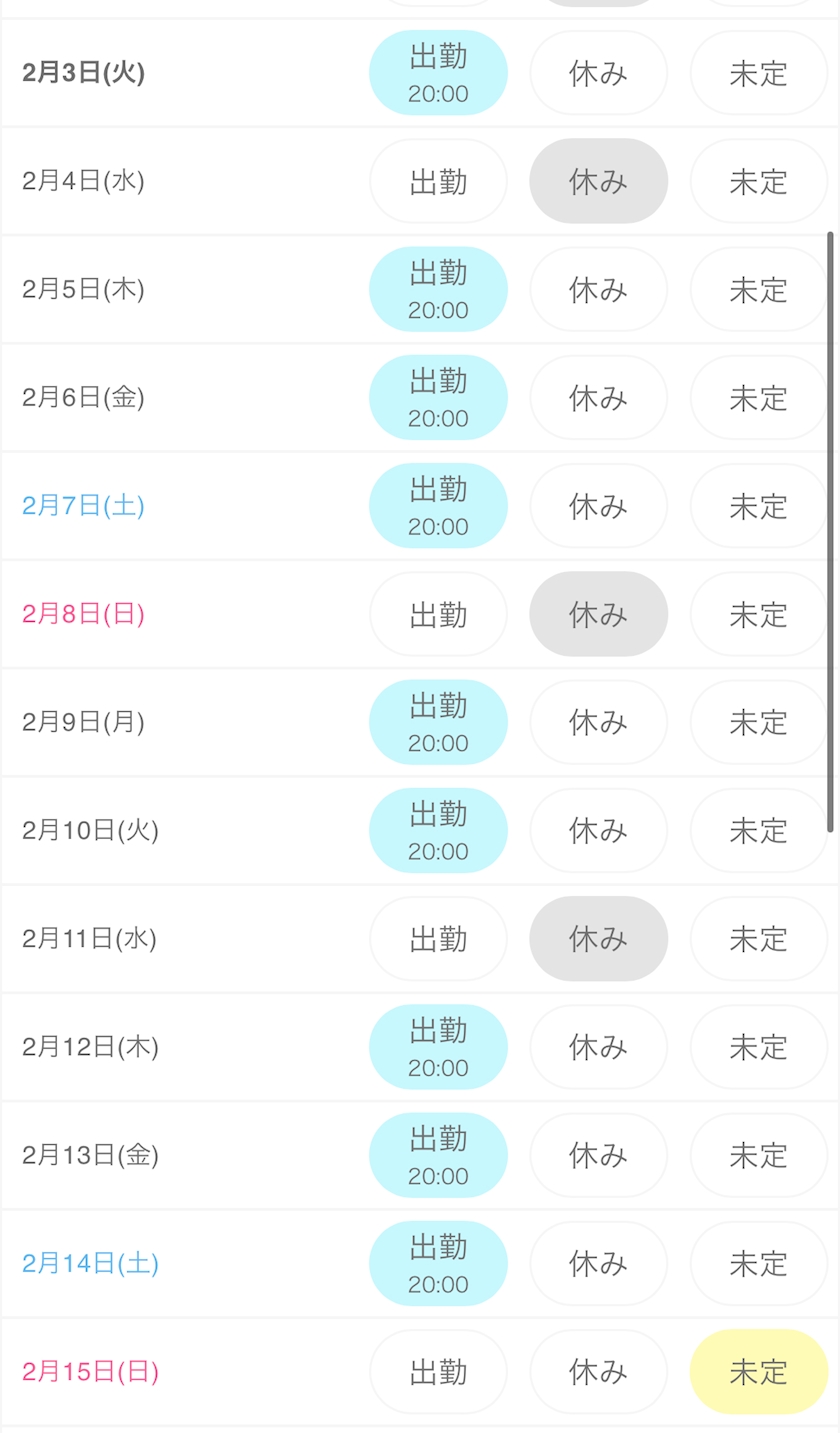
Task: Set Feb 12 (木) to 休み
Action: [598, 1047]
